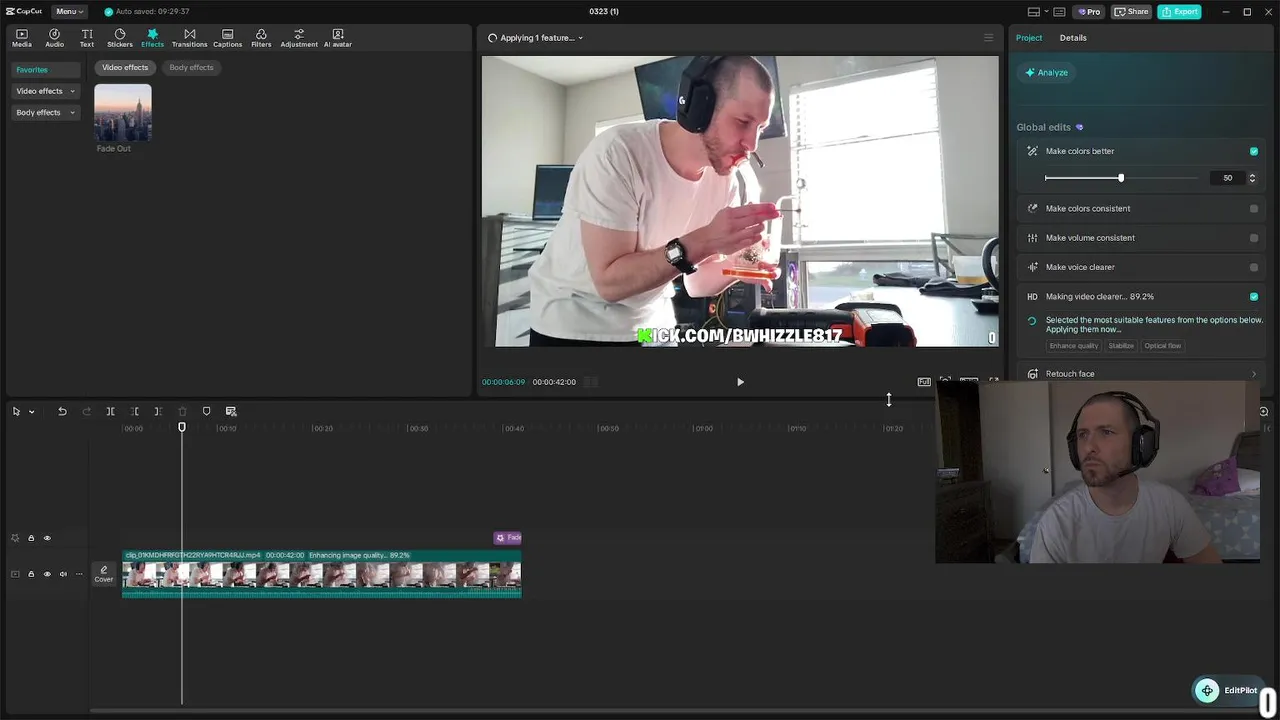
Task: Switch to the Project tab
Action: [x=1028, y=38]
